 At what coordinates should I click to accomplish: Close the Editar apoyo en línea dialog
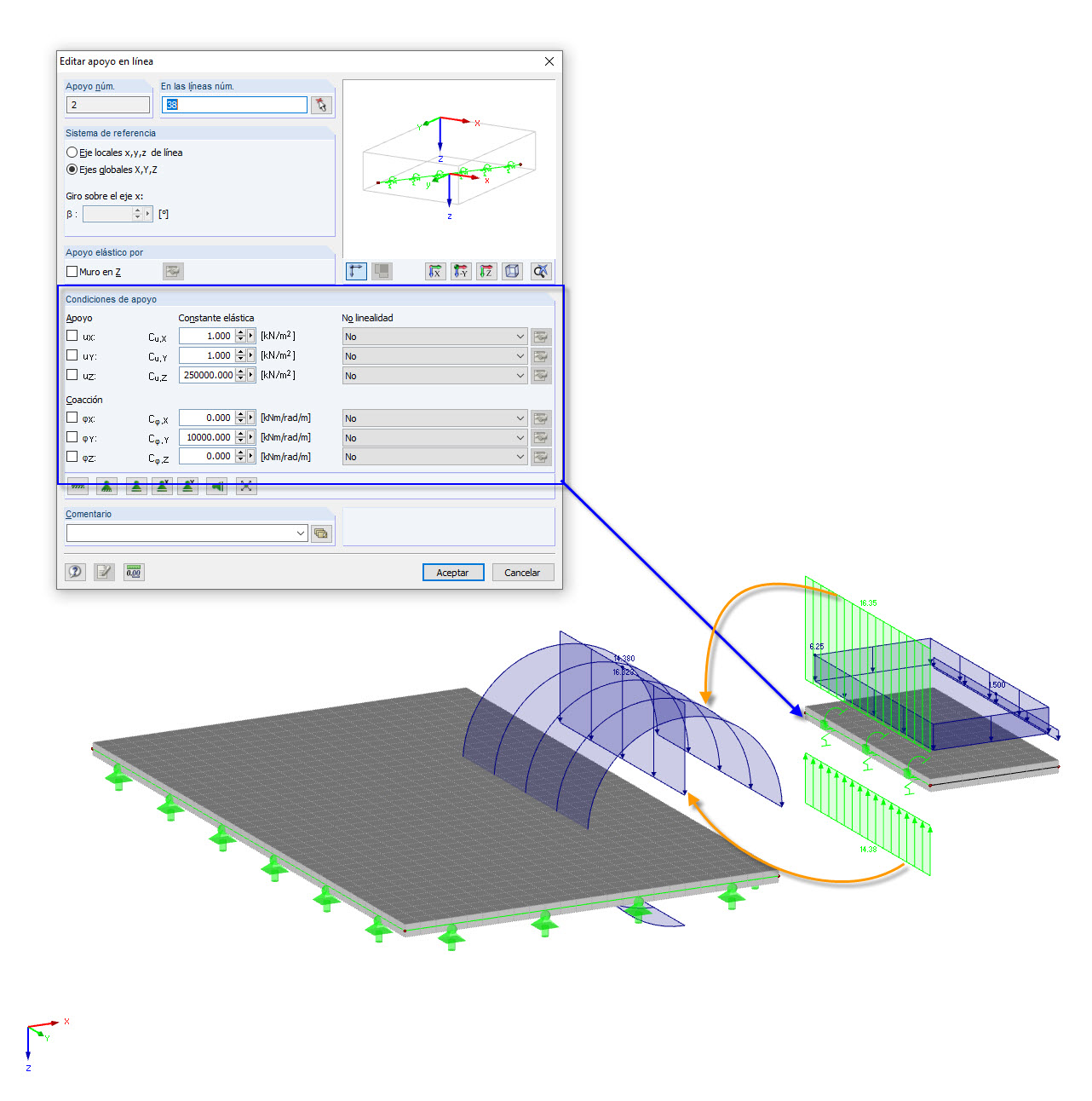pos(549,61)
